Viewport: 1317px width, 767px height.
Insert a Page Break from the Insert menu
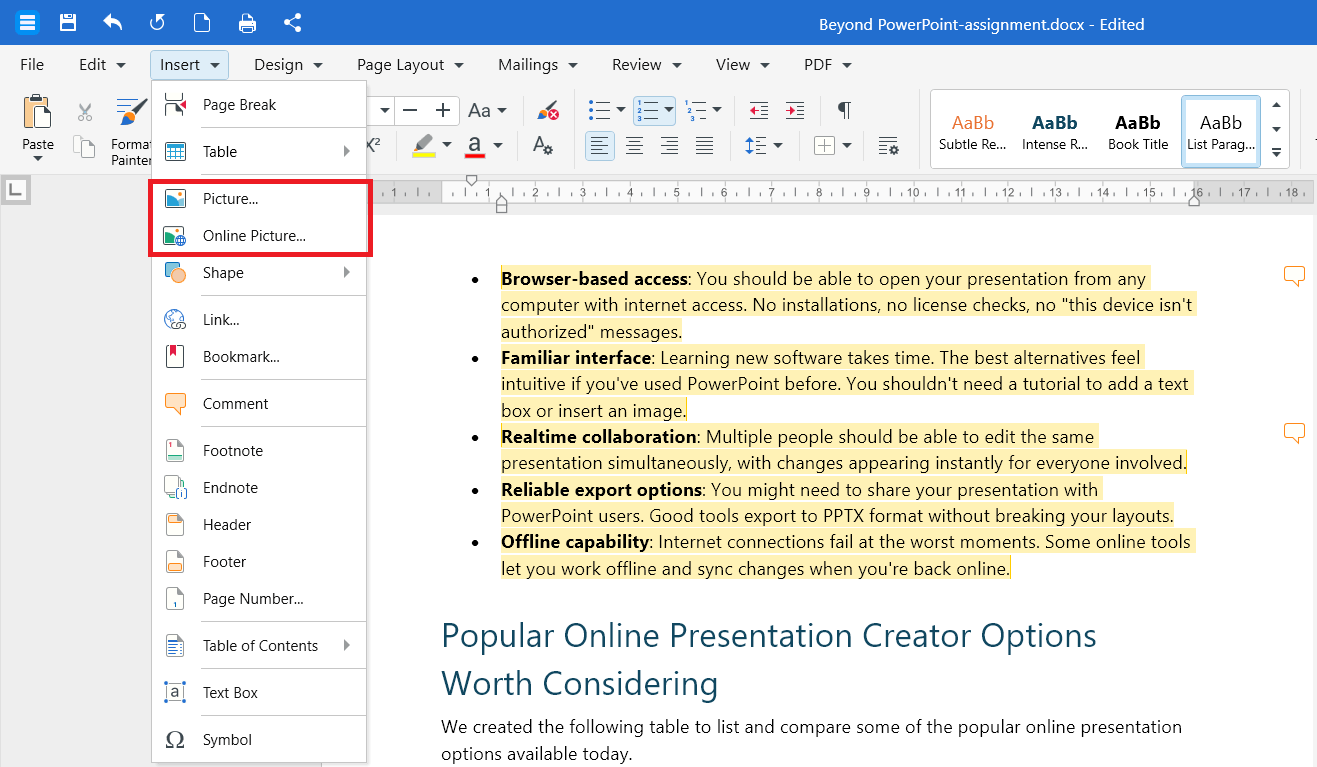point(259,104)
